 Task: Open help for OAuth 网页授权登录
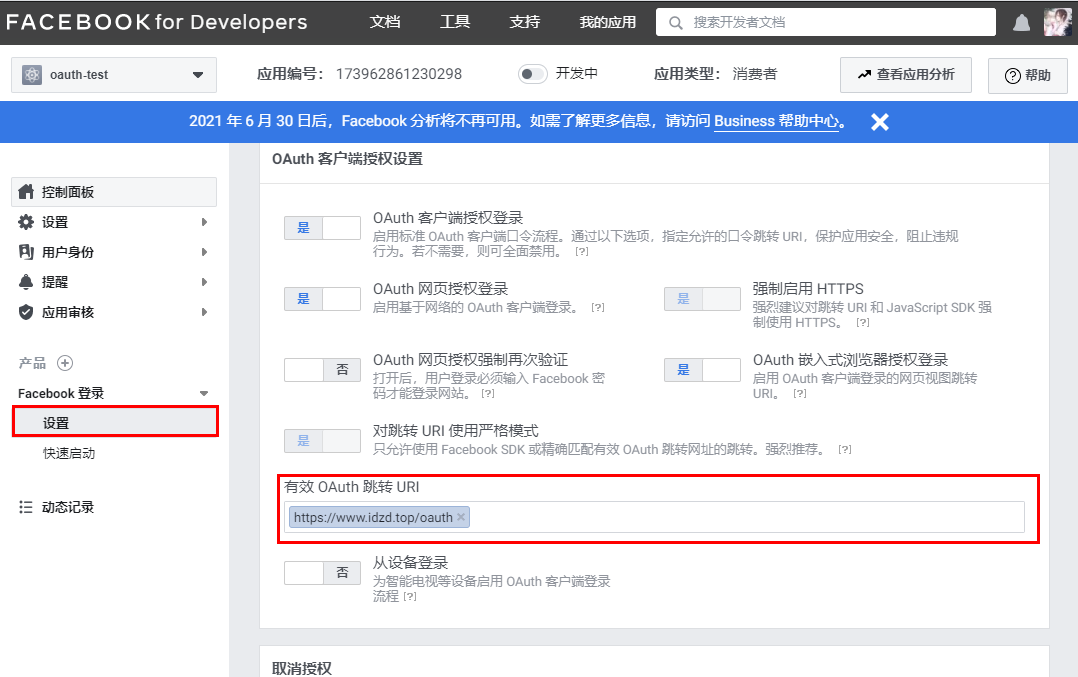click(x=598, y=307)
